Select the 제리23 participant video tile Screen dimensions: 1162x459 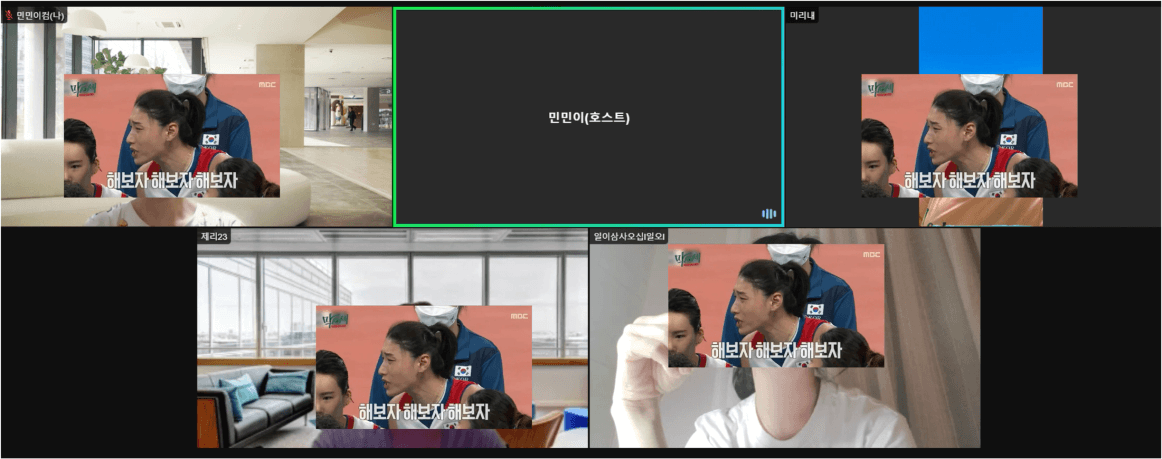[x=392, y=338]
